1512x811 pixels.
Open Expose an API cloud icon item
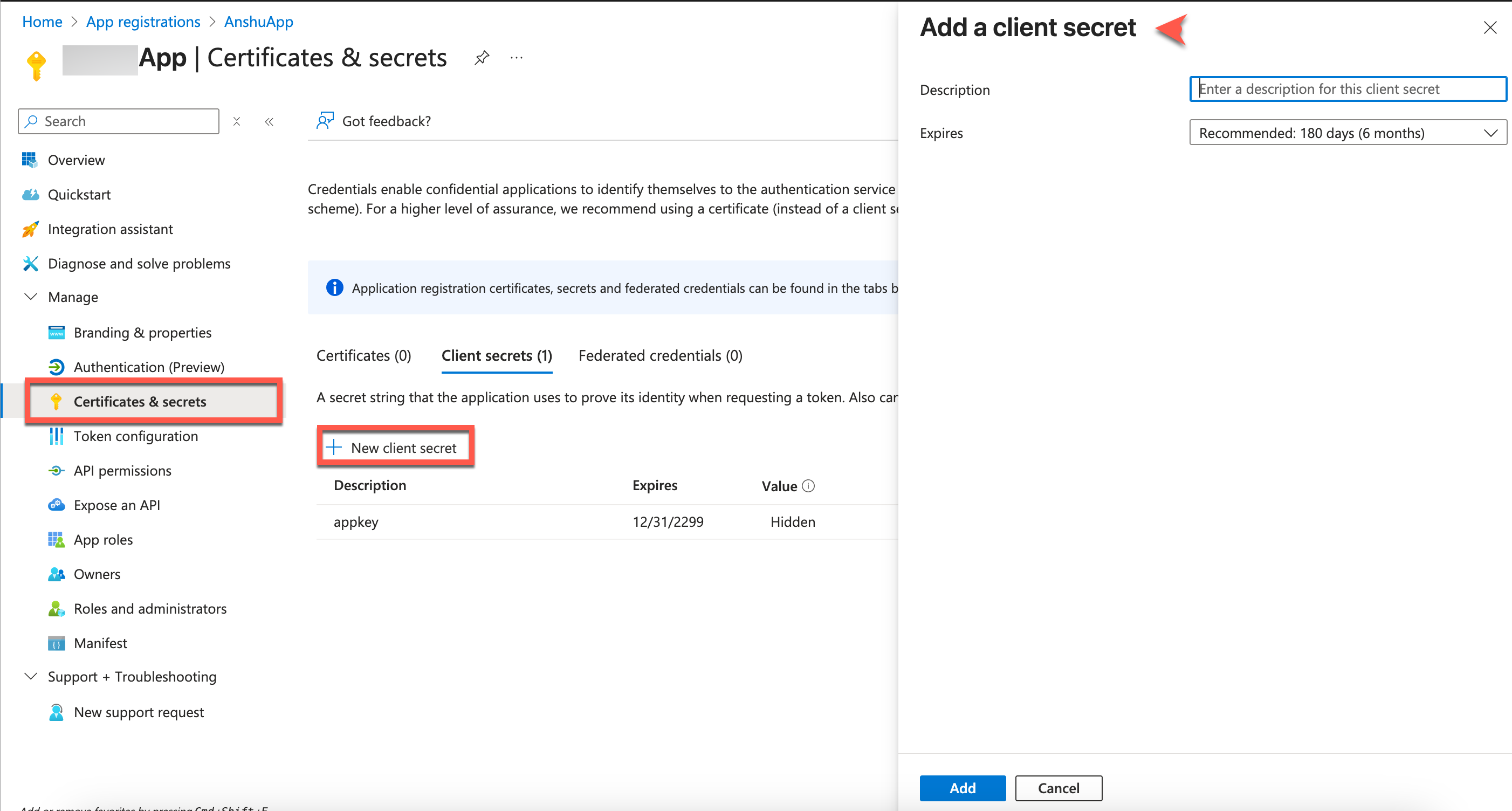56,505
